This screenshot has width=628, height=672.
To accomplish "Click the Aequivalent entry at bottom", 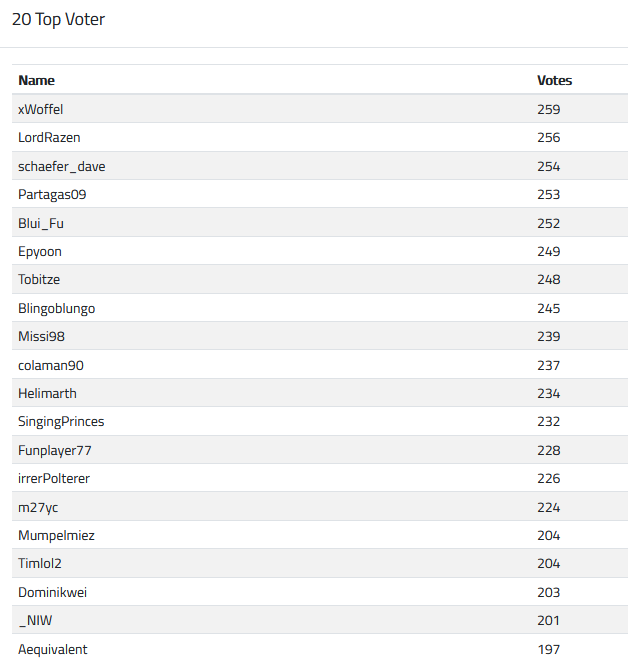I will [x=53, y=649].
